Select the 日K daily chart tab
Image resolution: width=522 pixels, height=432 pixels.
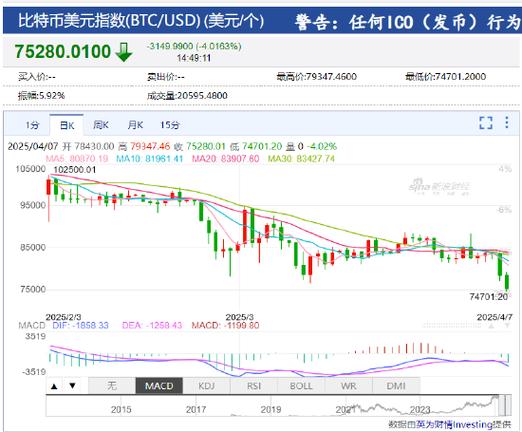click(x=67, y=125)
